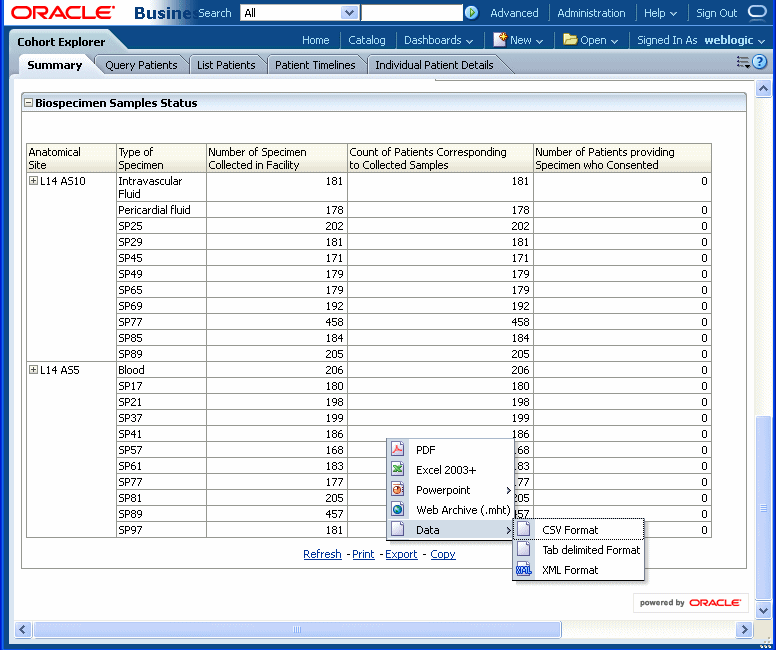Screen dimensions: 776x650
Task: Expand the L14 AS5 anatomical site
Action: point(34,369)
